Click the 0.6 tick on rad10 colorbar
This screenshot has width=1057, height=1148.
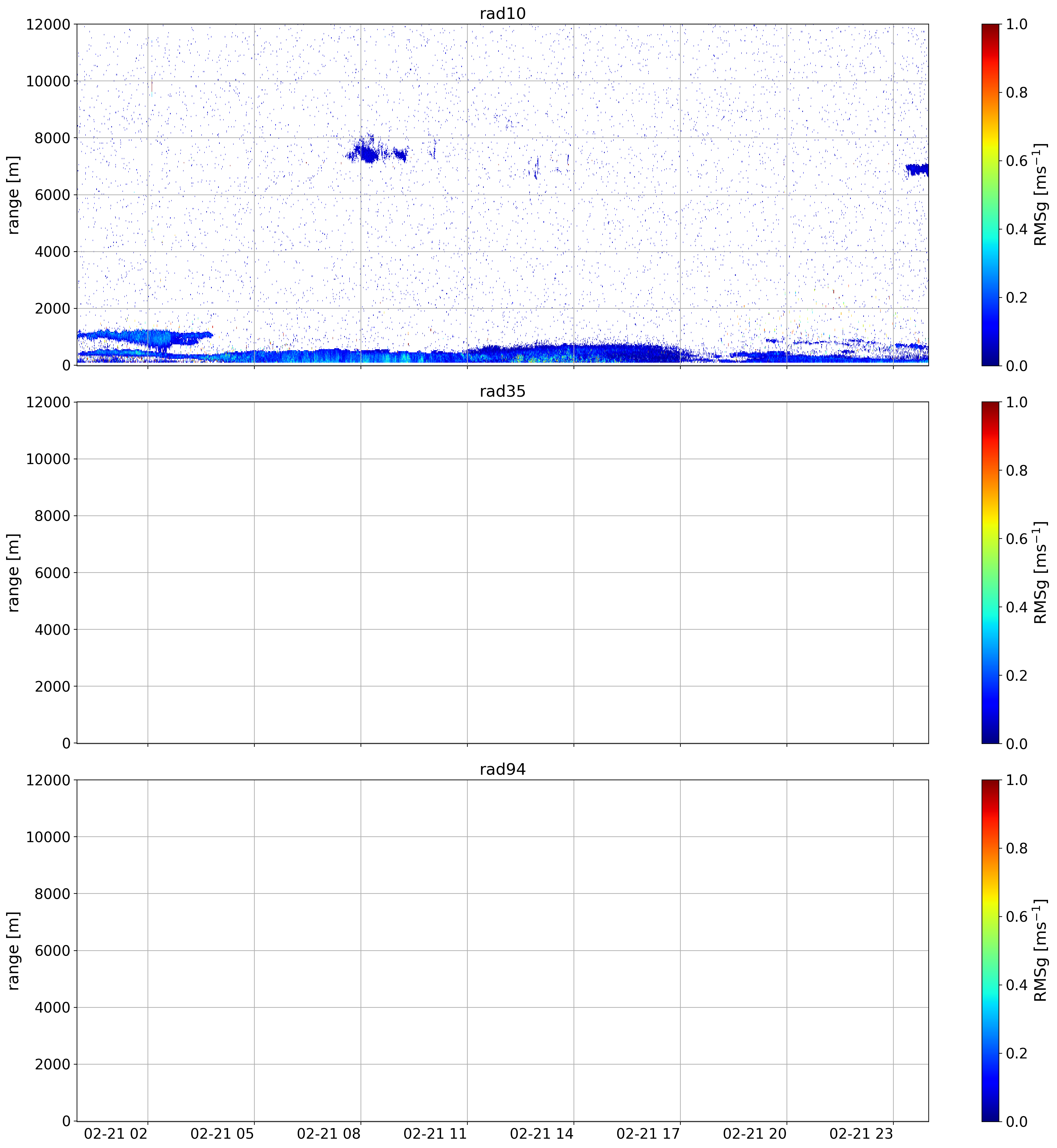click(1016, 161)
